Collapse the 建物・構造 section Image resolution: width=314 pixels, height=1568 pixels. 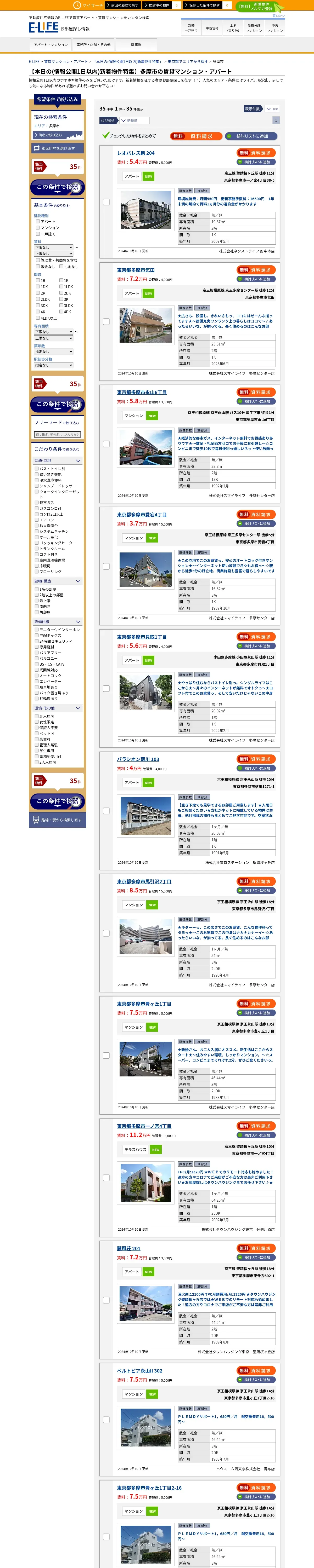pos(58,581)
